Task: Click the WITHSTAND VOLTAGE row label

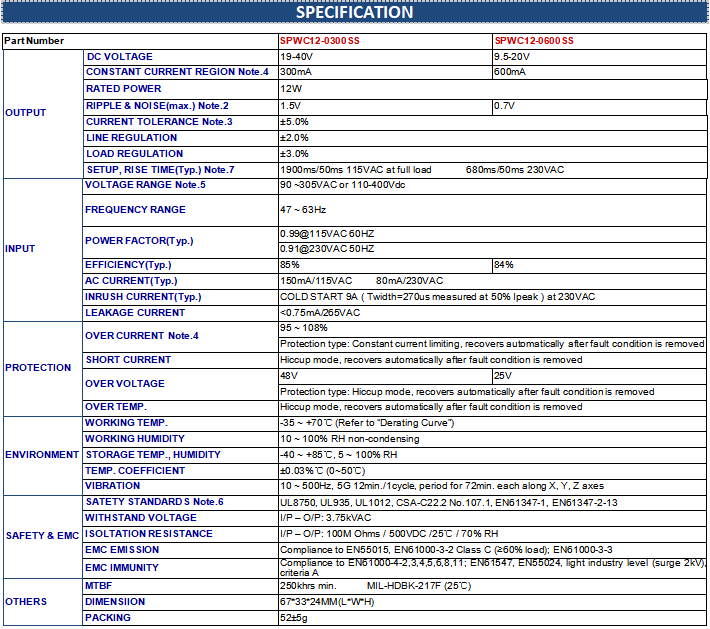Action: pos(141,518)
